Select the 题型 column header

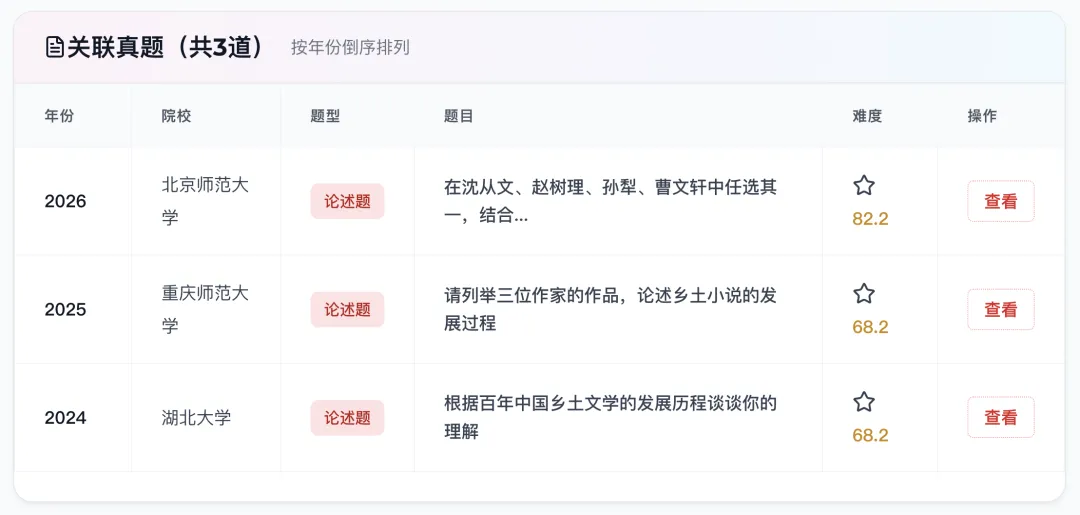click(x=325, y=116)
